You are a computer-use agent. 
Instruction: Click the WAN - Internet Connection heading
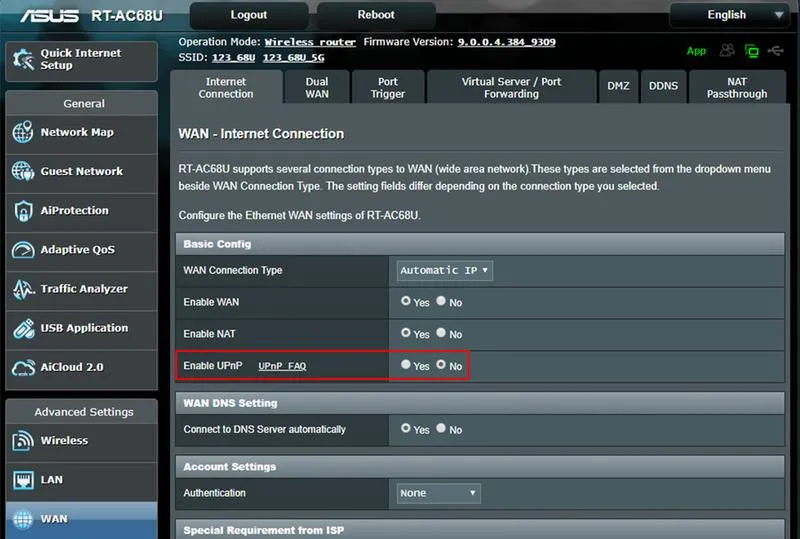point(261,134)
